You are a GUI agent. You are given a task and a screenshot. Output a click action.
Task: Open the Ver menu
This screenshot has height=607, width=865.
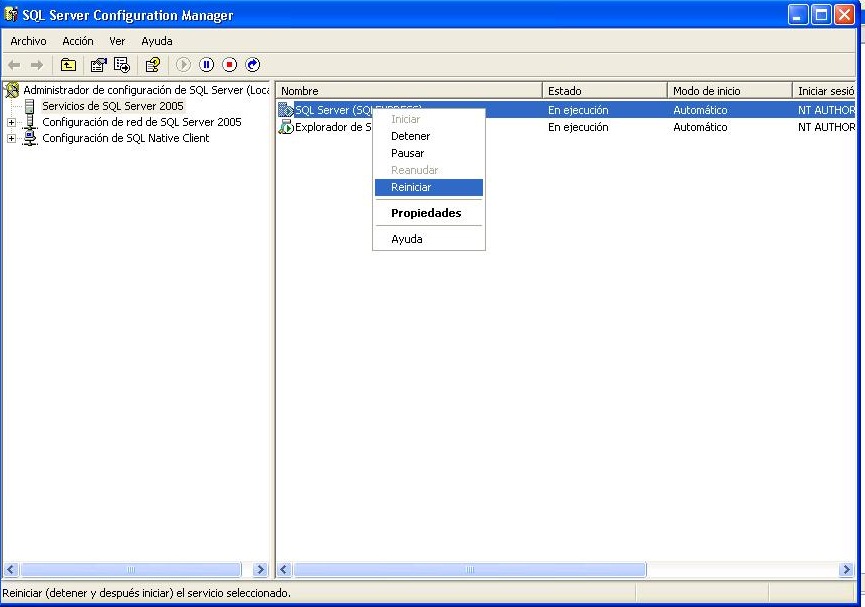117,41
